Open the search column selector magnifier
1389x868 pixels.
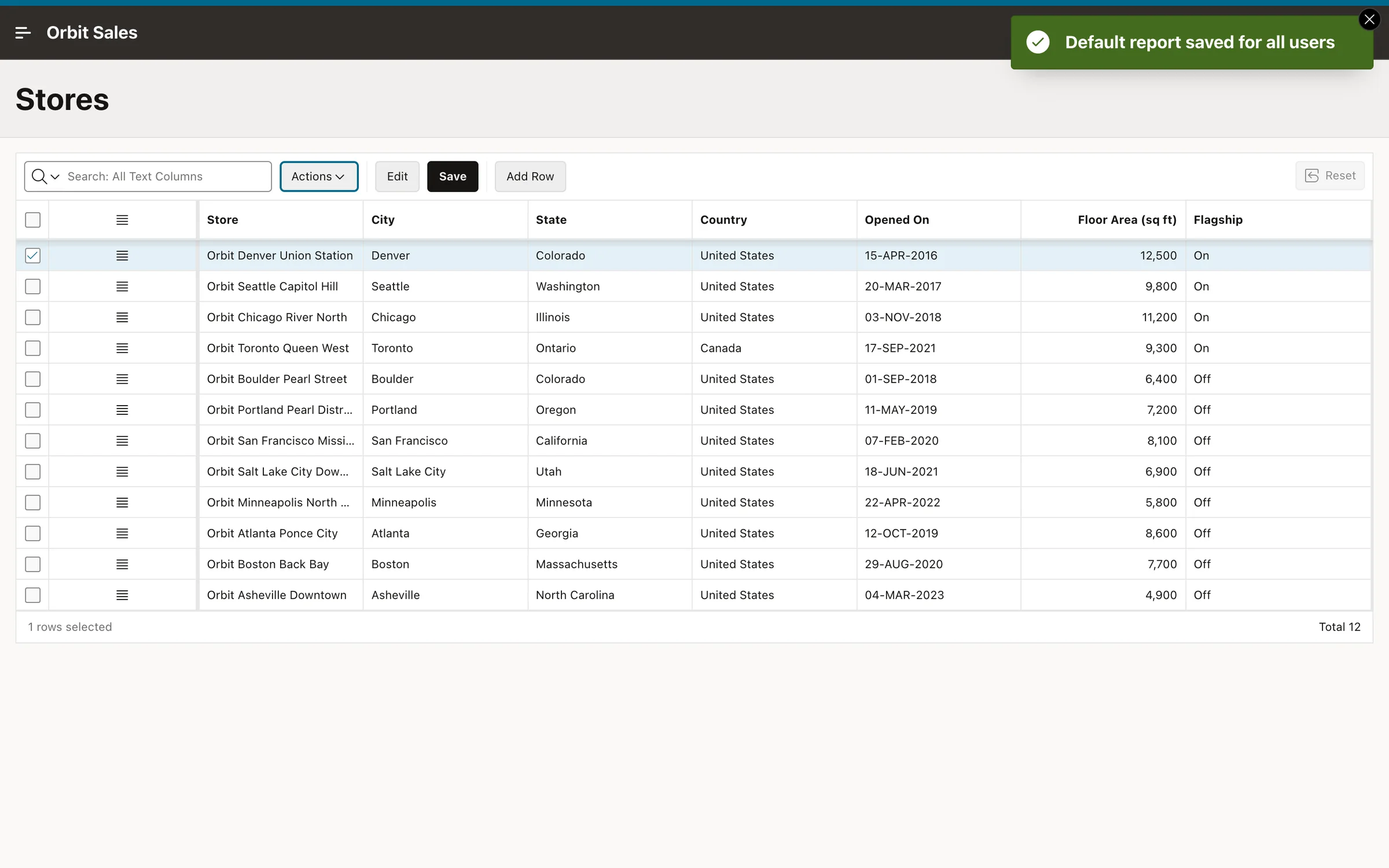pyautogui.click(x=45, y=176)
